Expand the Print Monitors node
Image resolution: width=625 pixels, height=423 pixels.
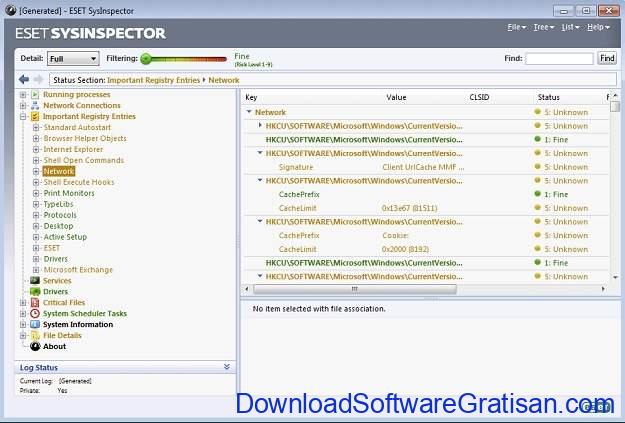(36, 193)
